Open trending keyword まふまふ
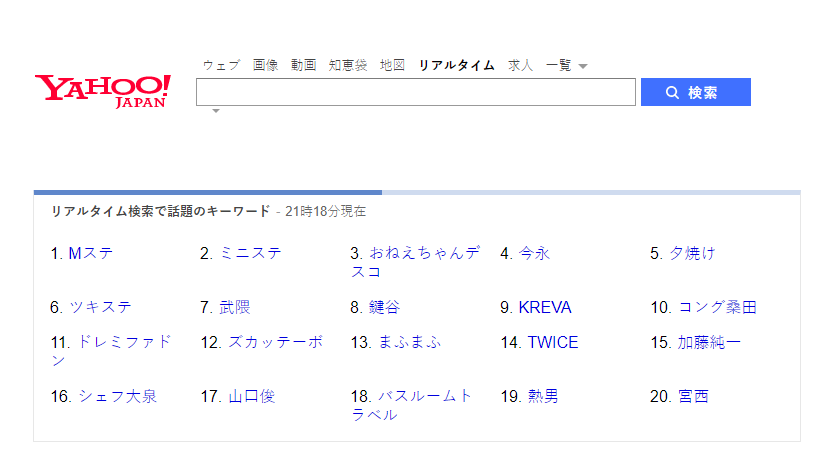The height and width of the screenshot is (472, 836). tap(410, 342)
